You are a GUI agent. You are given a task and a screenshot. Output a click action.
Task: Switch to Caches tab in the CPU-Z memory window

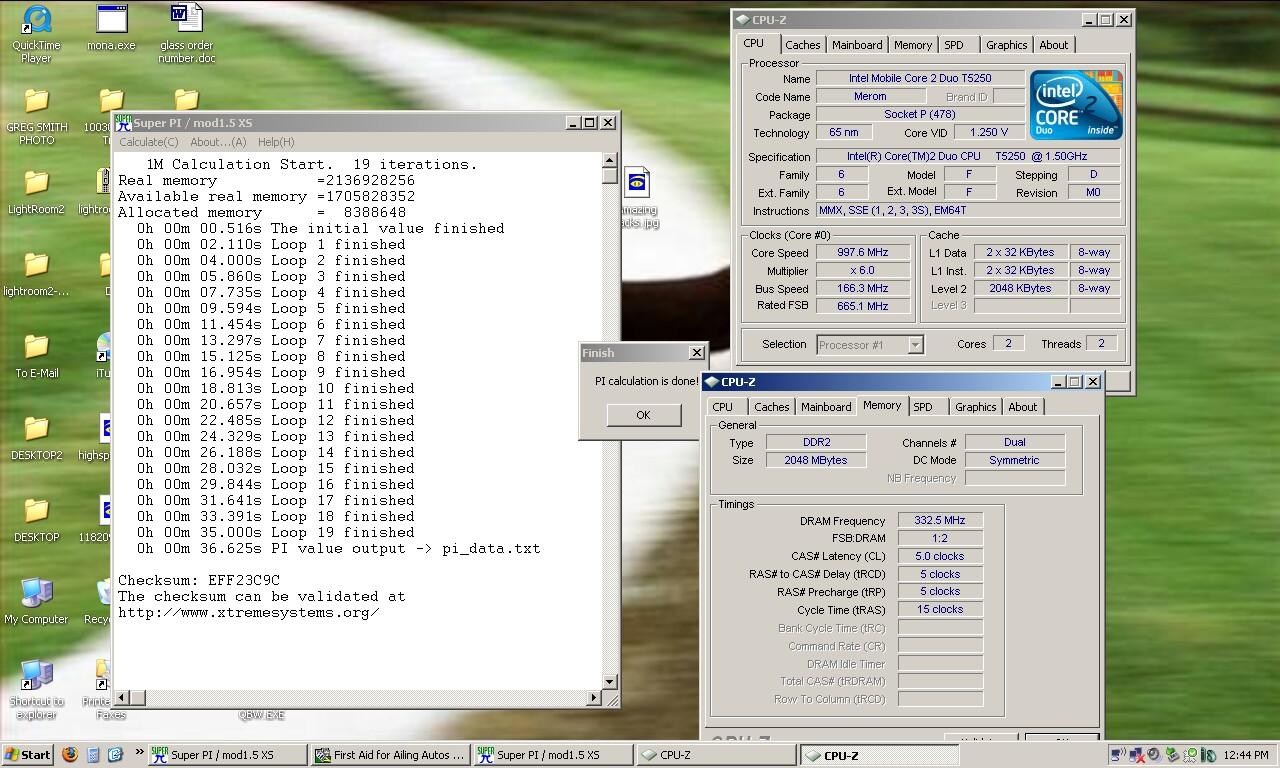pyautogui.click(x=771, y=407)
